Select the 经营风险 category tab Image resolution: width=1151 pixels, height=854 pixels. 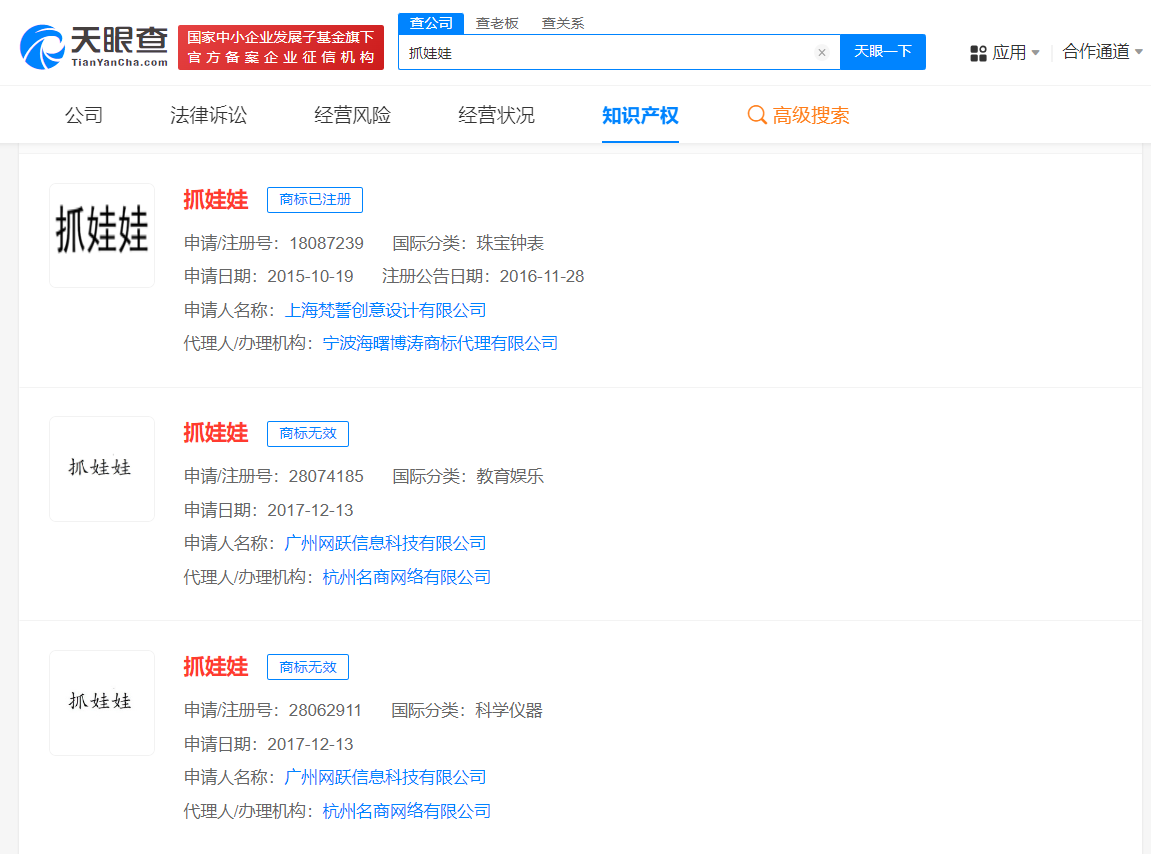352,115
